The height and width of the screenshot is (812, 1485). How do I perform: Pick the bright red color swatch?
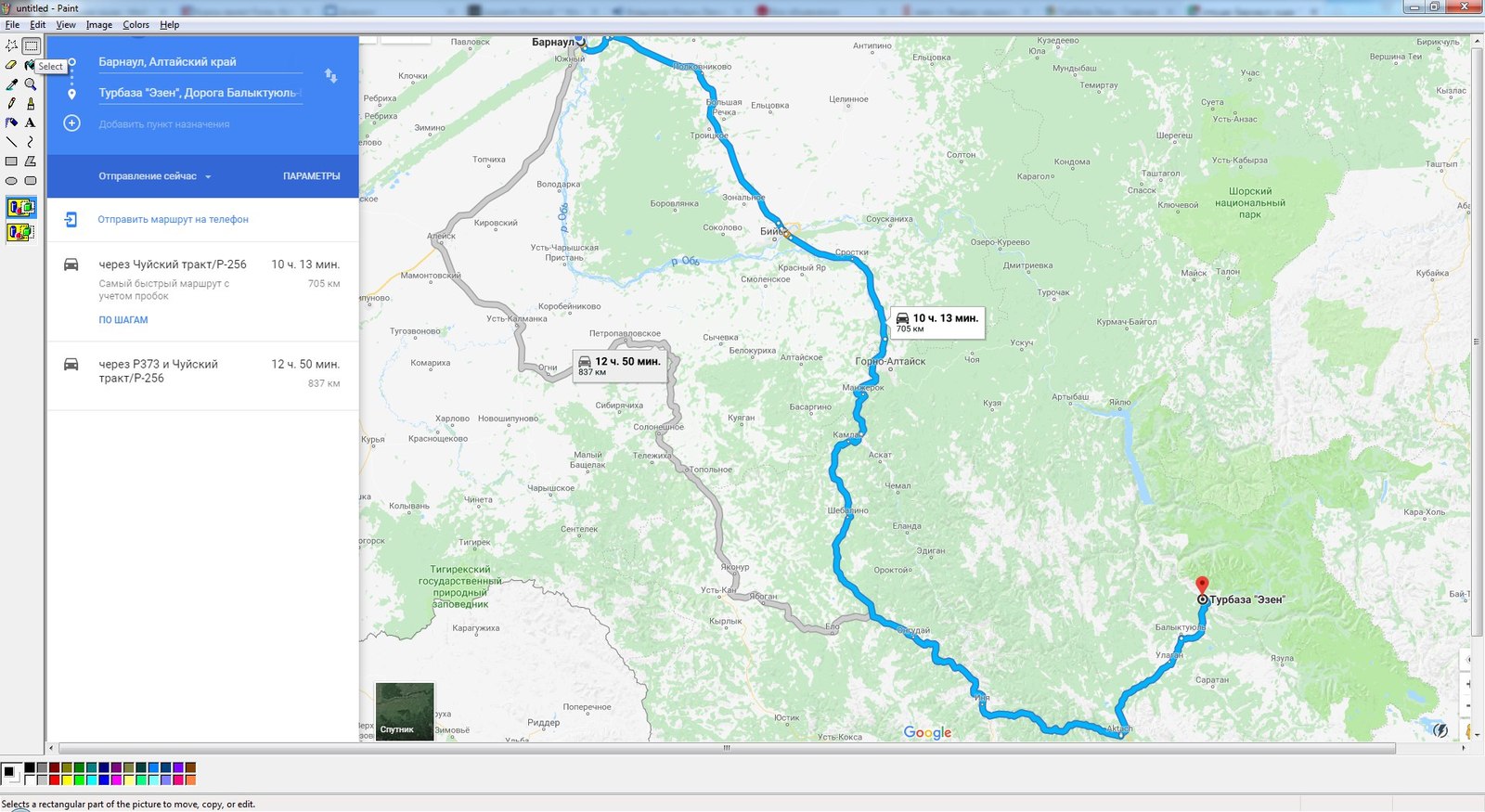click(55, 780)
